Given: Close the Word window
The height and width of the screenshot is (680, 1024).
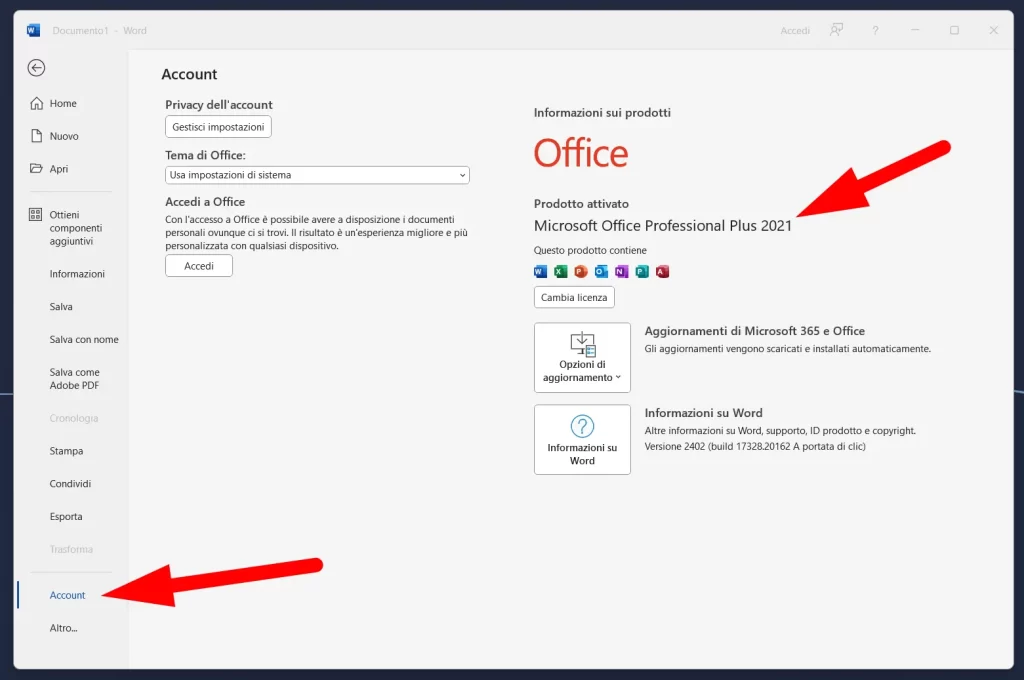Looking at the screenshot, I should pos(993,30).
